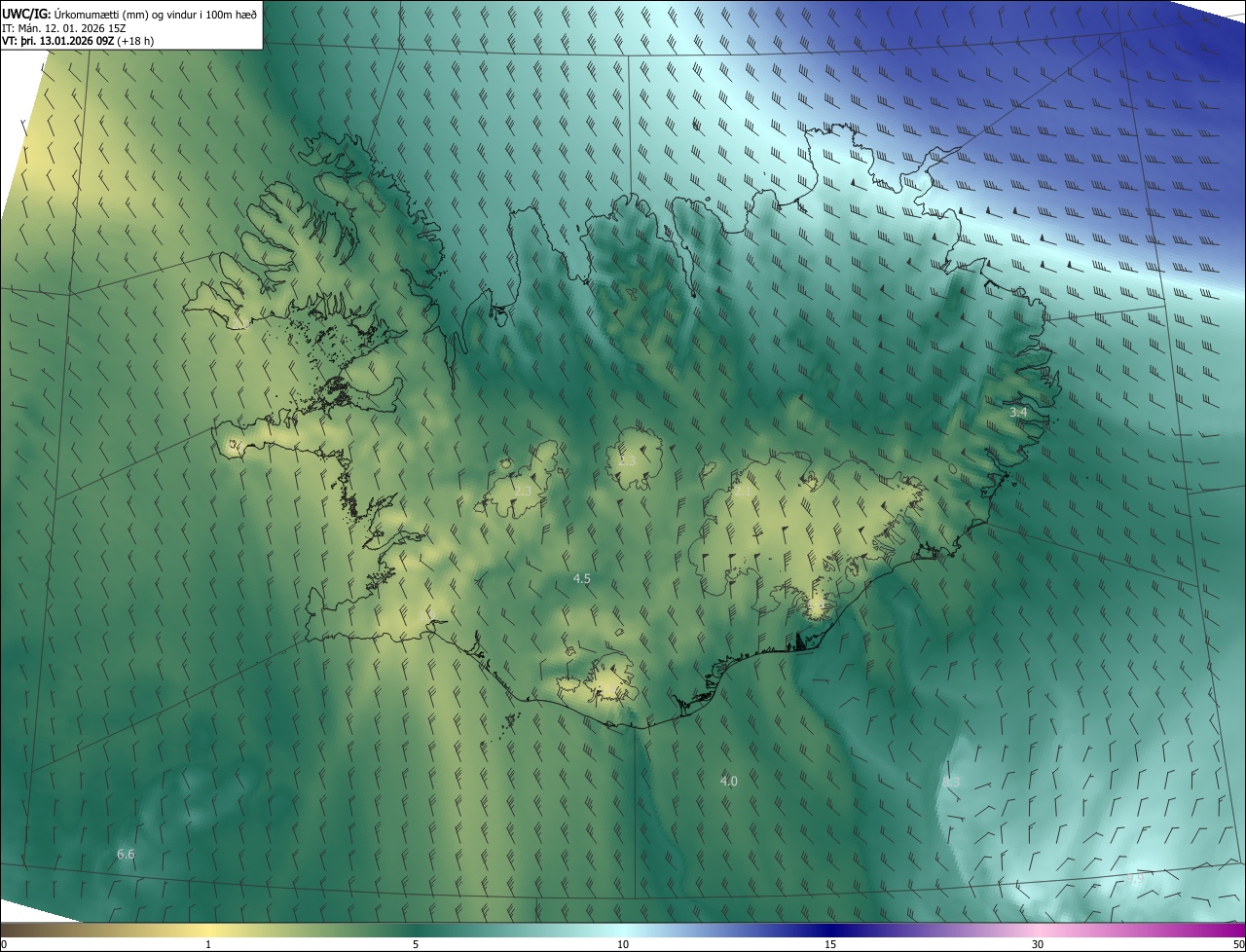Click the '5' tick label on the color scale
The image size is (1246, 952).
click(x=416, y=944)
